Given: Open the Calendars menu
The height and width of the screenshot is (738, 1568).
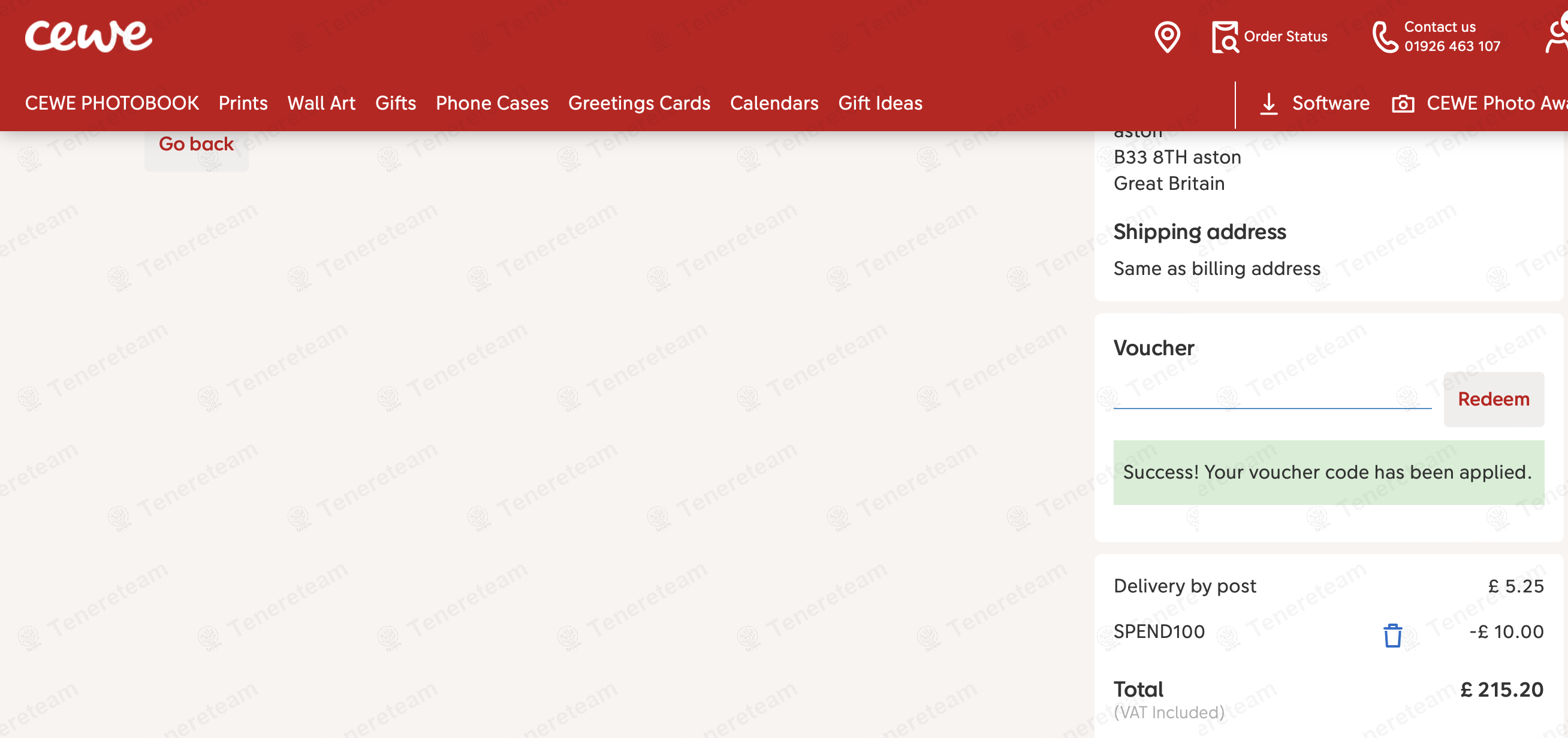Looking at the screenshot, I should tap(774, 104).
